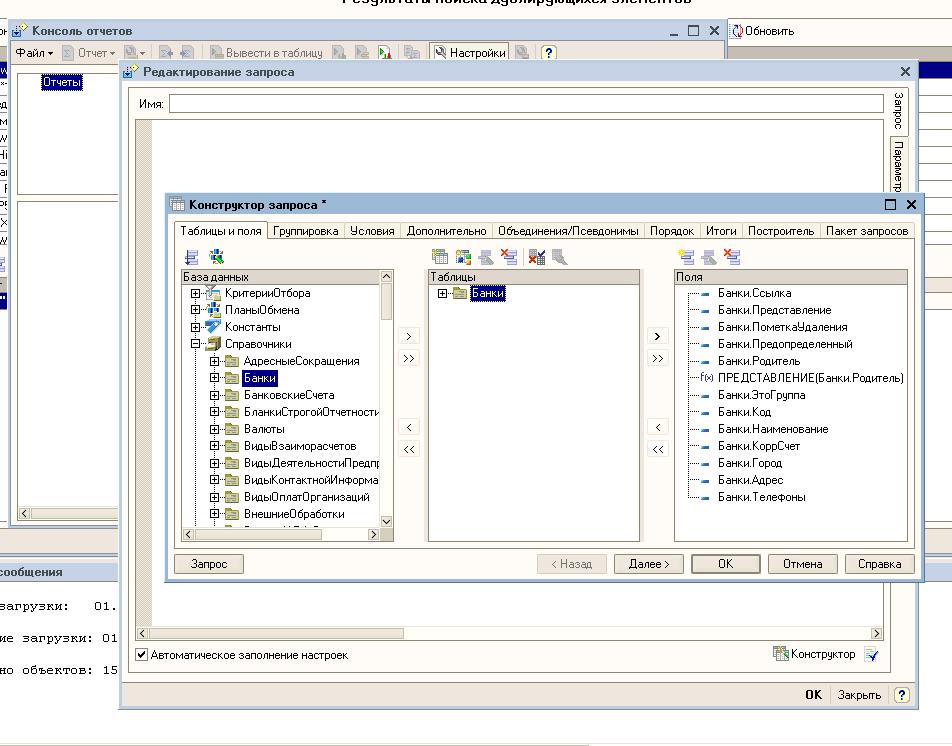This screenshot has height=746, width=952.
Task: Add the selected database table with single arrow
Action: tap(409, 336)
